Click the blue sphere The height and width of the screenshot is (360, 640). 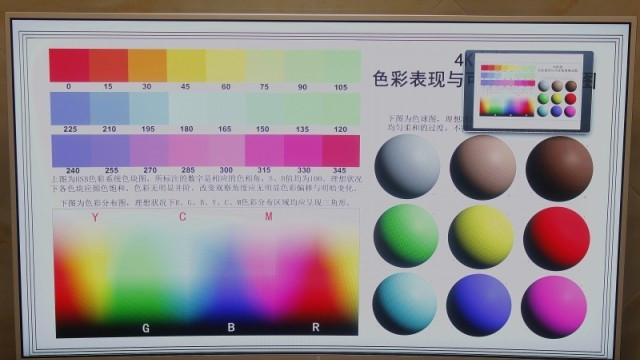click(x=479, y=305)
